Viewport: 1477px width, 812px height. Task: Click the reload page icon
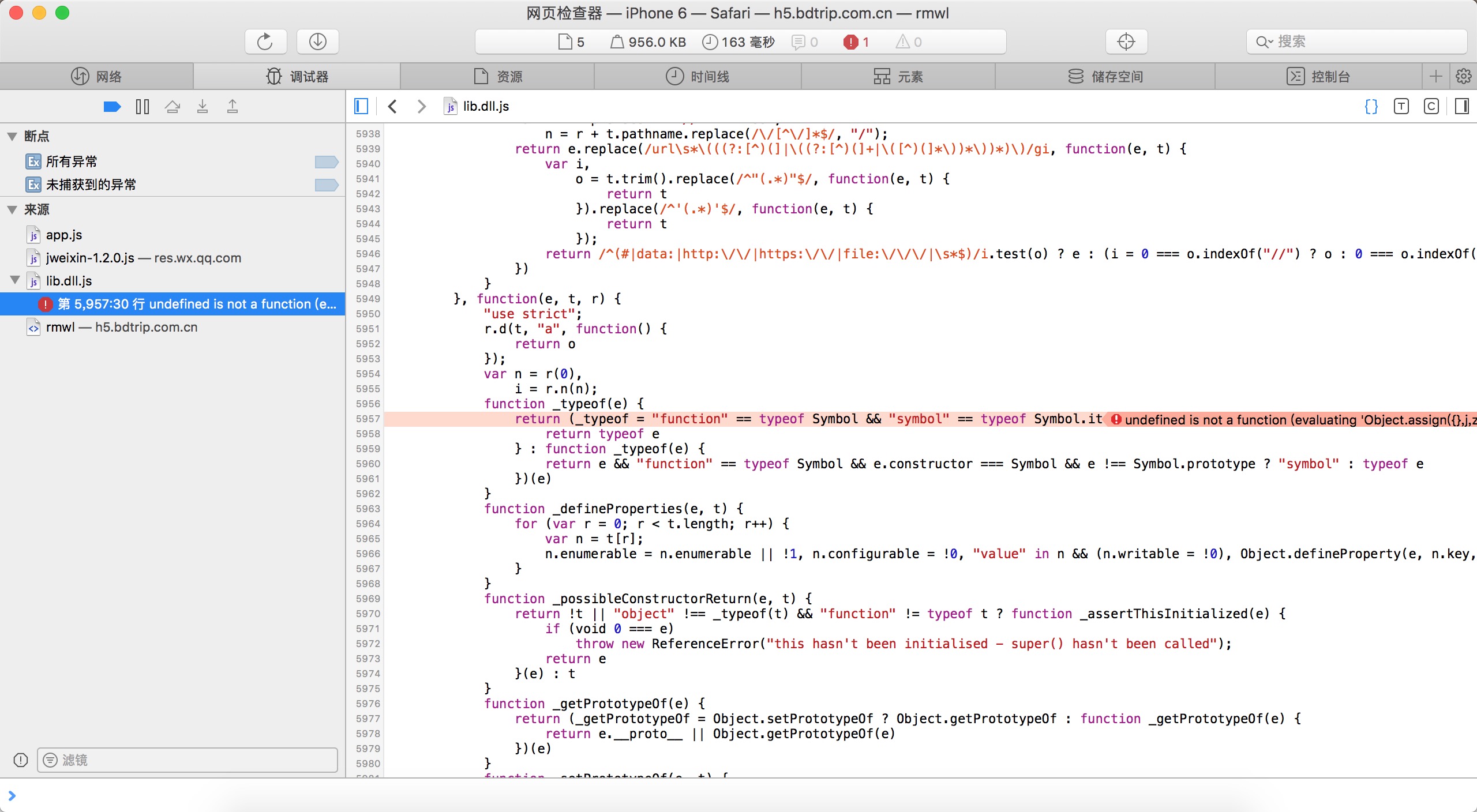(x=265, y=42)
